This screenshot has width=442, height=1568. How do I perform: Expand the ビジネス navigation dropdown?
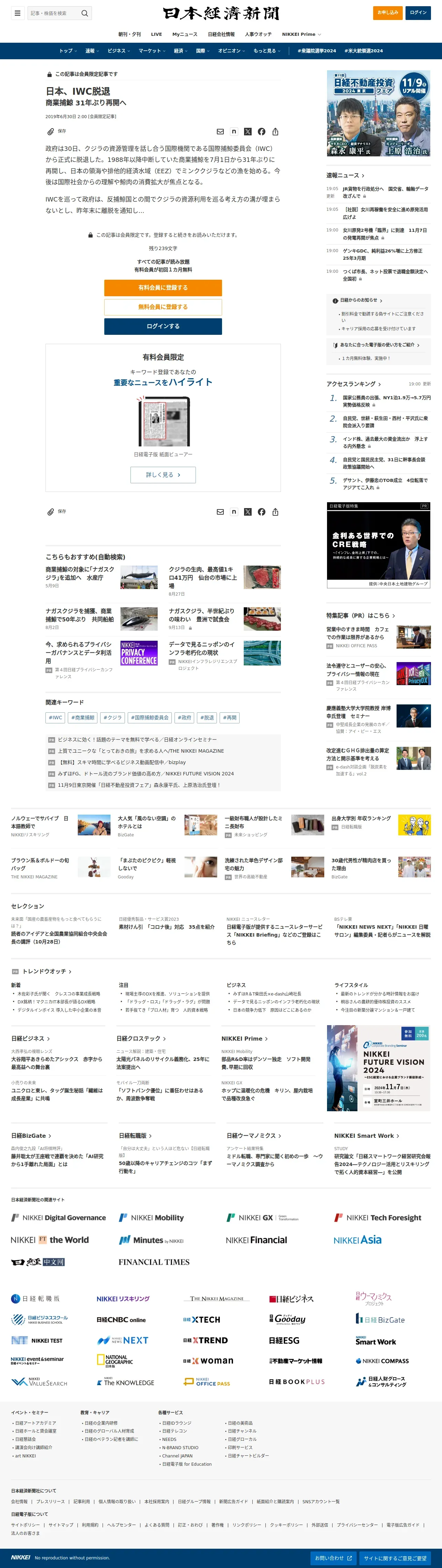[118, 51]
